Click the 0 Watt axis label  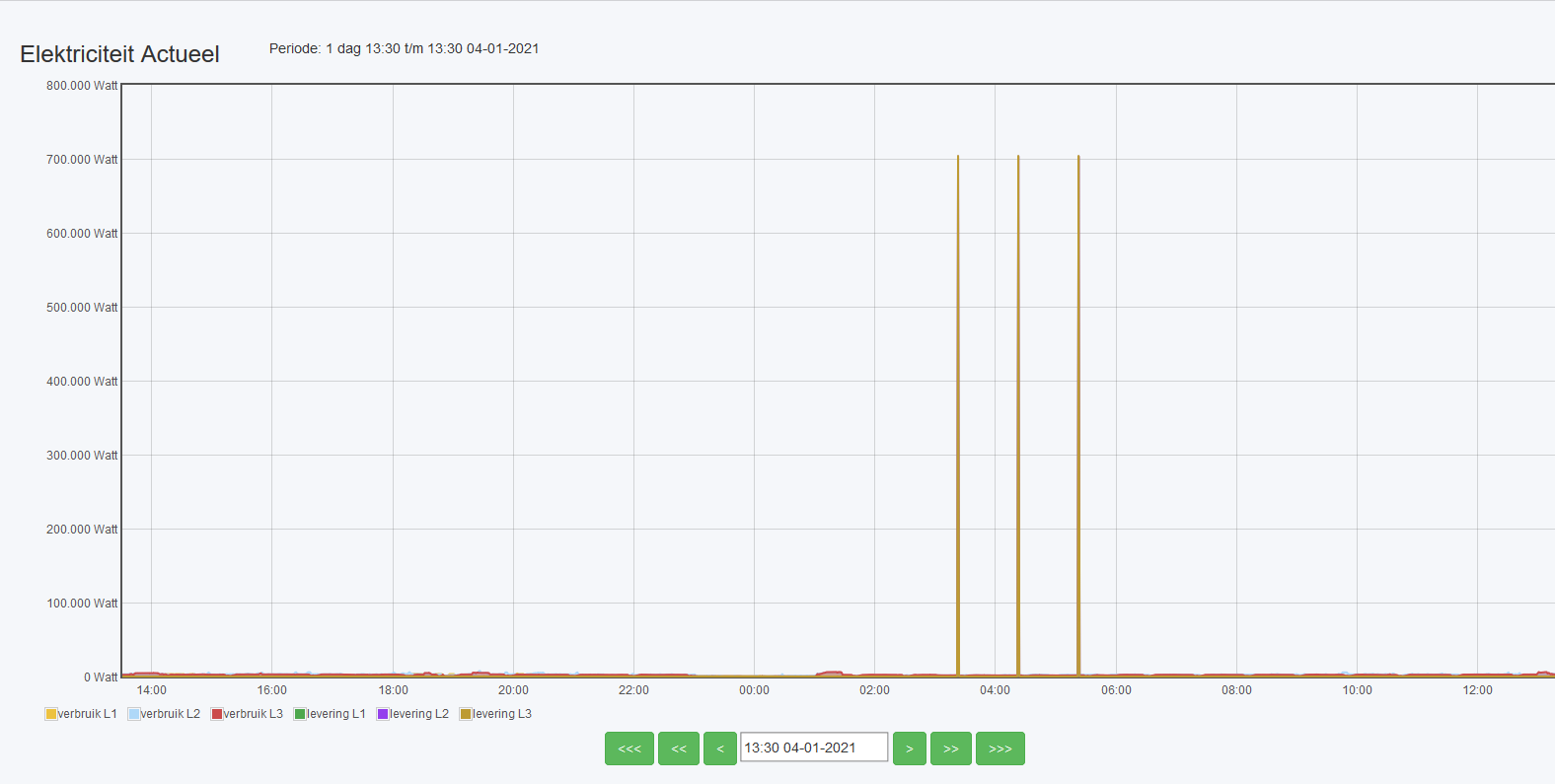(101, 677)
